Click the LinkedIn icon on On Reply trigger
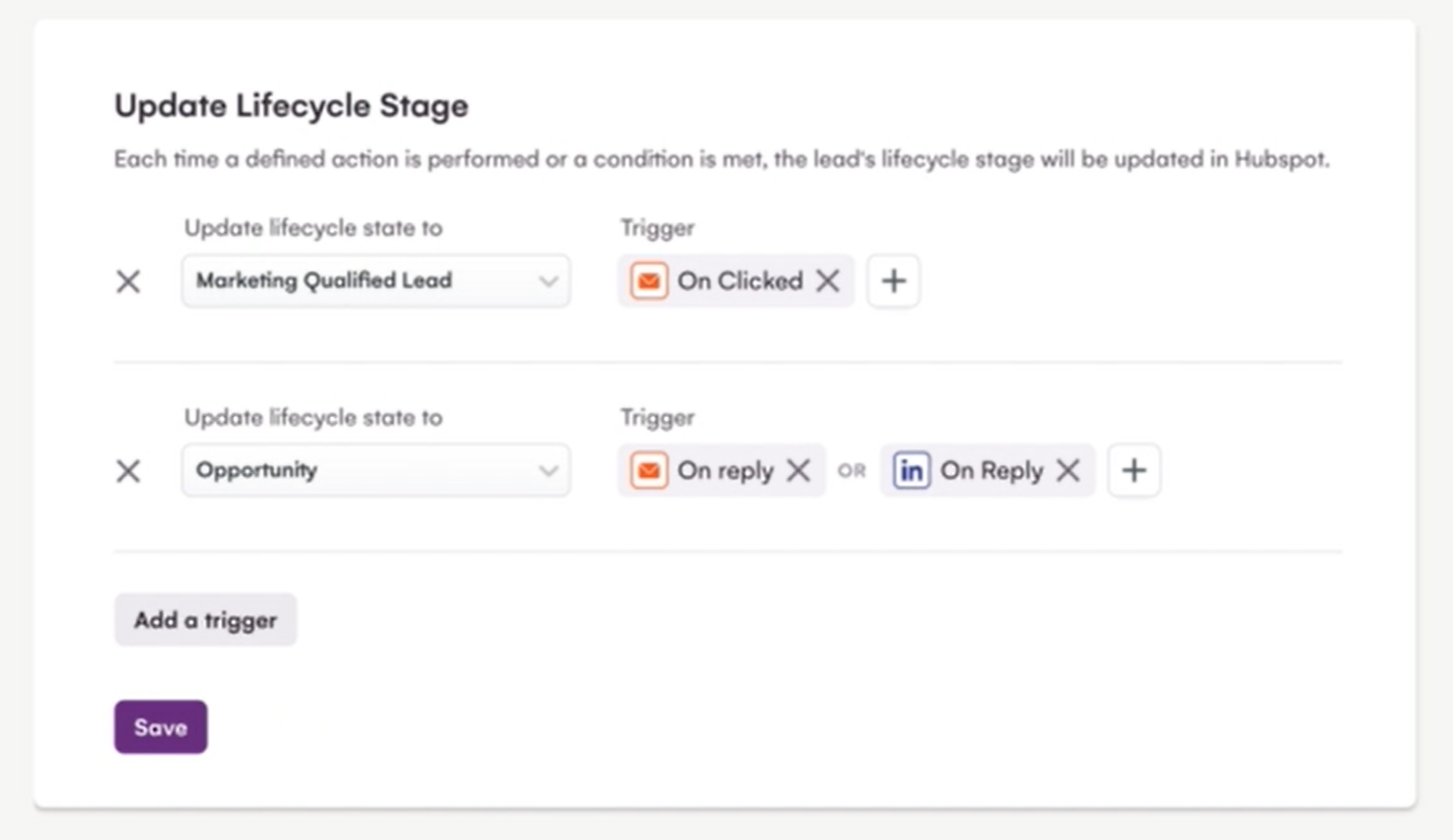This screenshot has width=1453, height=840. [911, 470]
